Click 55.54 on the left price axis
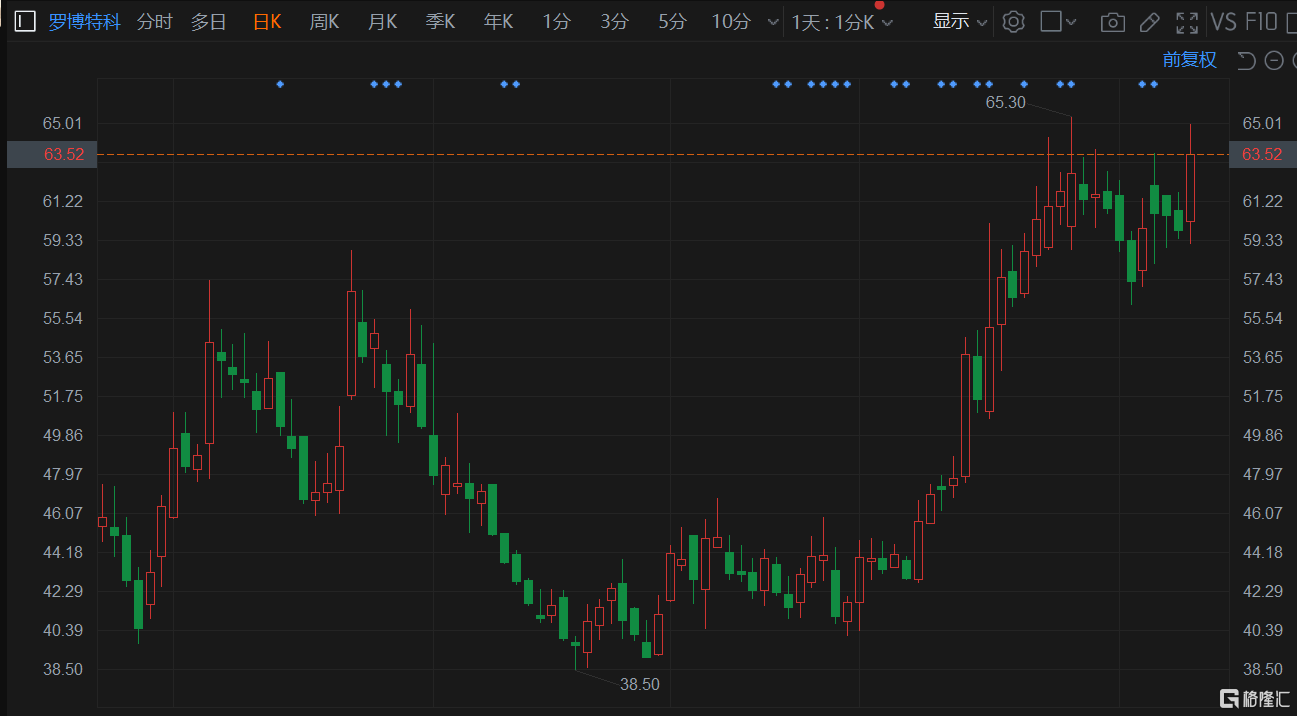 point(63,318)
